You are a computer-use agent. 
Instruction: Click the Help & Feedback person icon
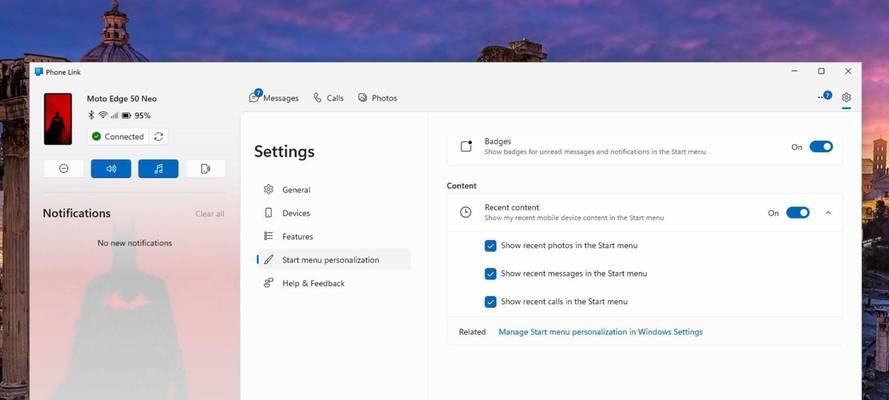tap(269, 283)
